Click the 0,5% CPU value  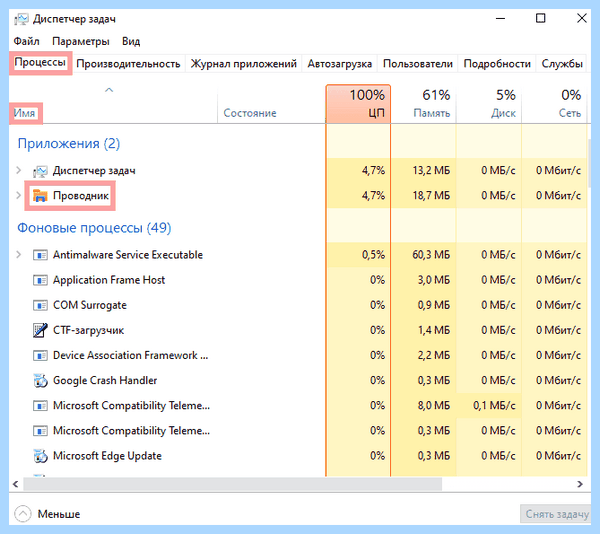click(373, 255)
